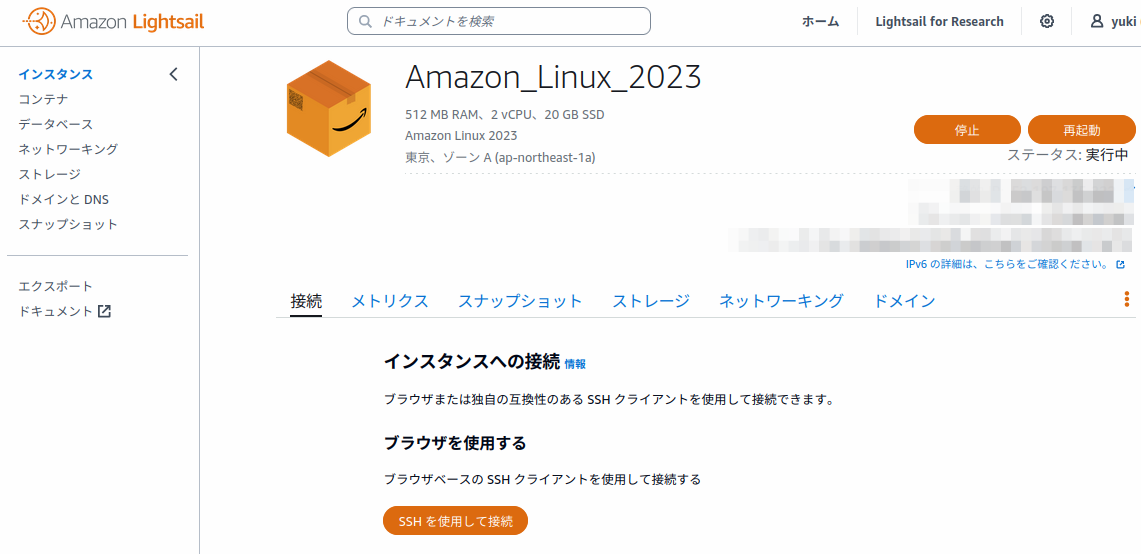Click the IPv6 details external link icon
This screenshot has height=554, width=1141.
(1121, 265)
